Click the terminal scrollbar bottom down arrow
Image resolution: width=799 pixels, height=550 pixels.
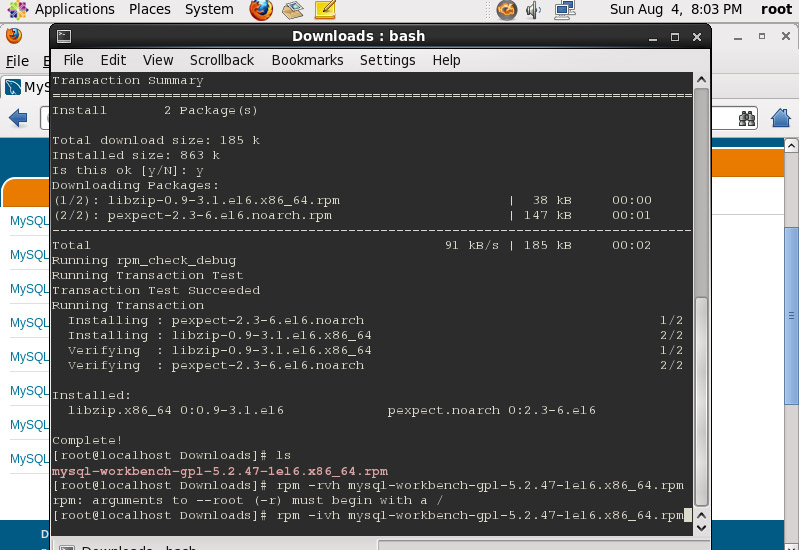pyautogui.click(x=701, y=528)
